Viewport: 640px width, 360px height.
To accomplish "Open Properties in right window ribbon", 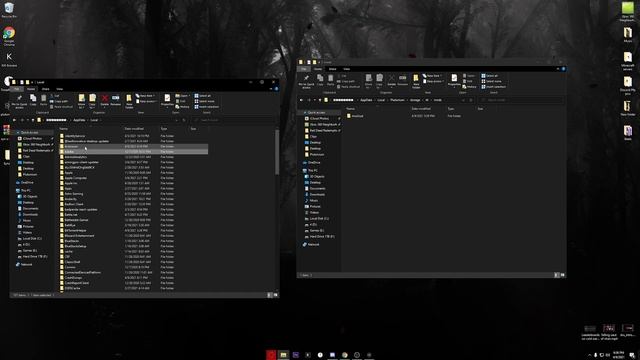I will click(454, 80).
